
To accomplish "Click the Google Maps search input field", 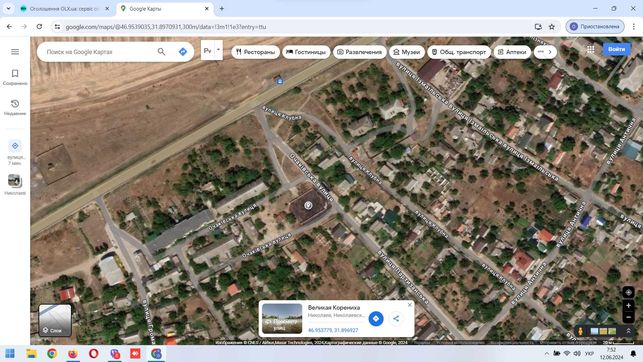I will (x=98, y=52).
